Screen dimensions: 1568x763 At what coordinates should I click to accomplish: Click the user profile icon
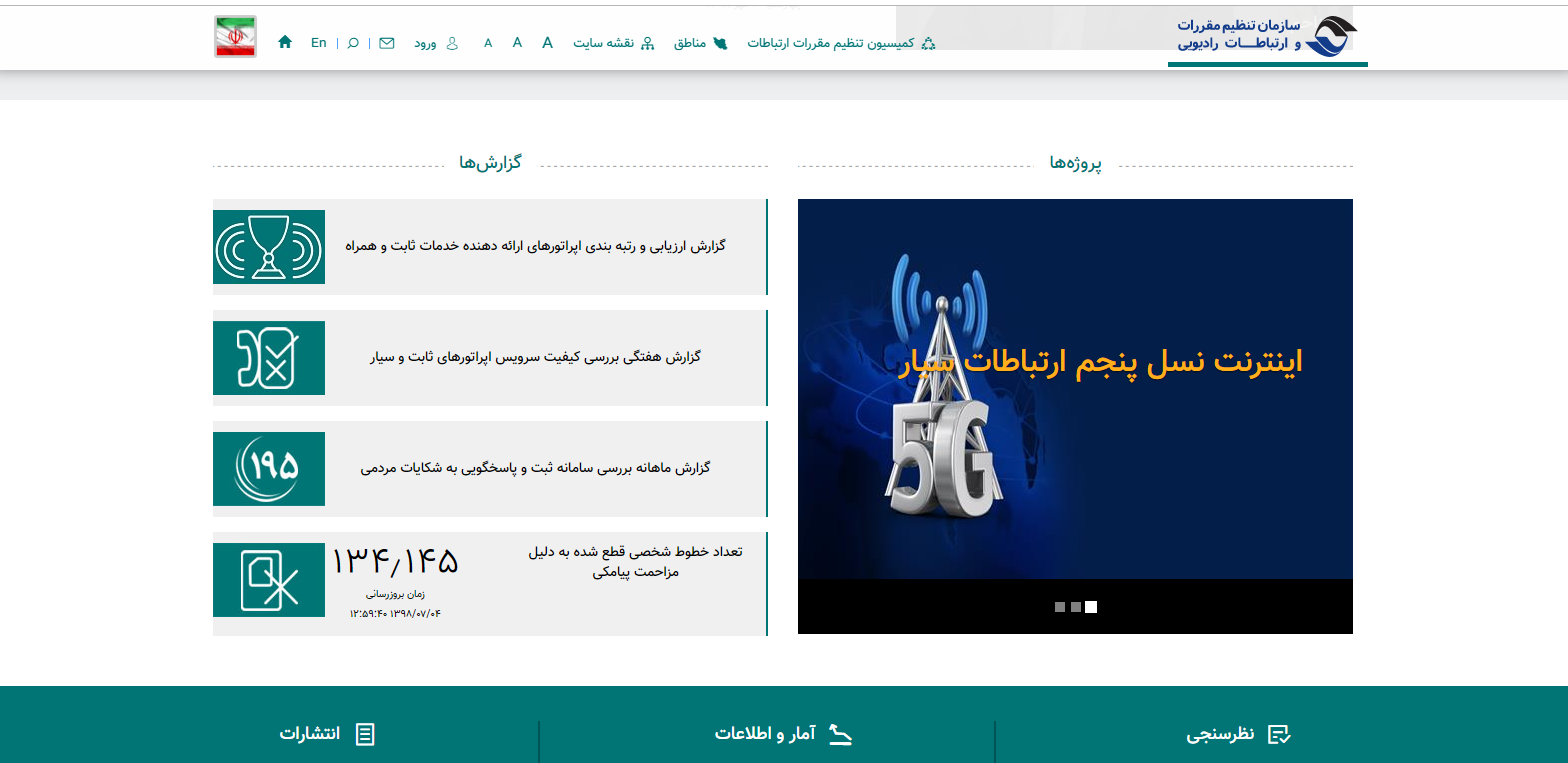[452, 43]
